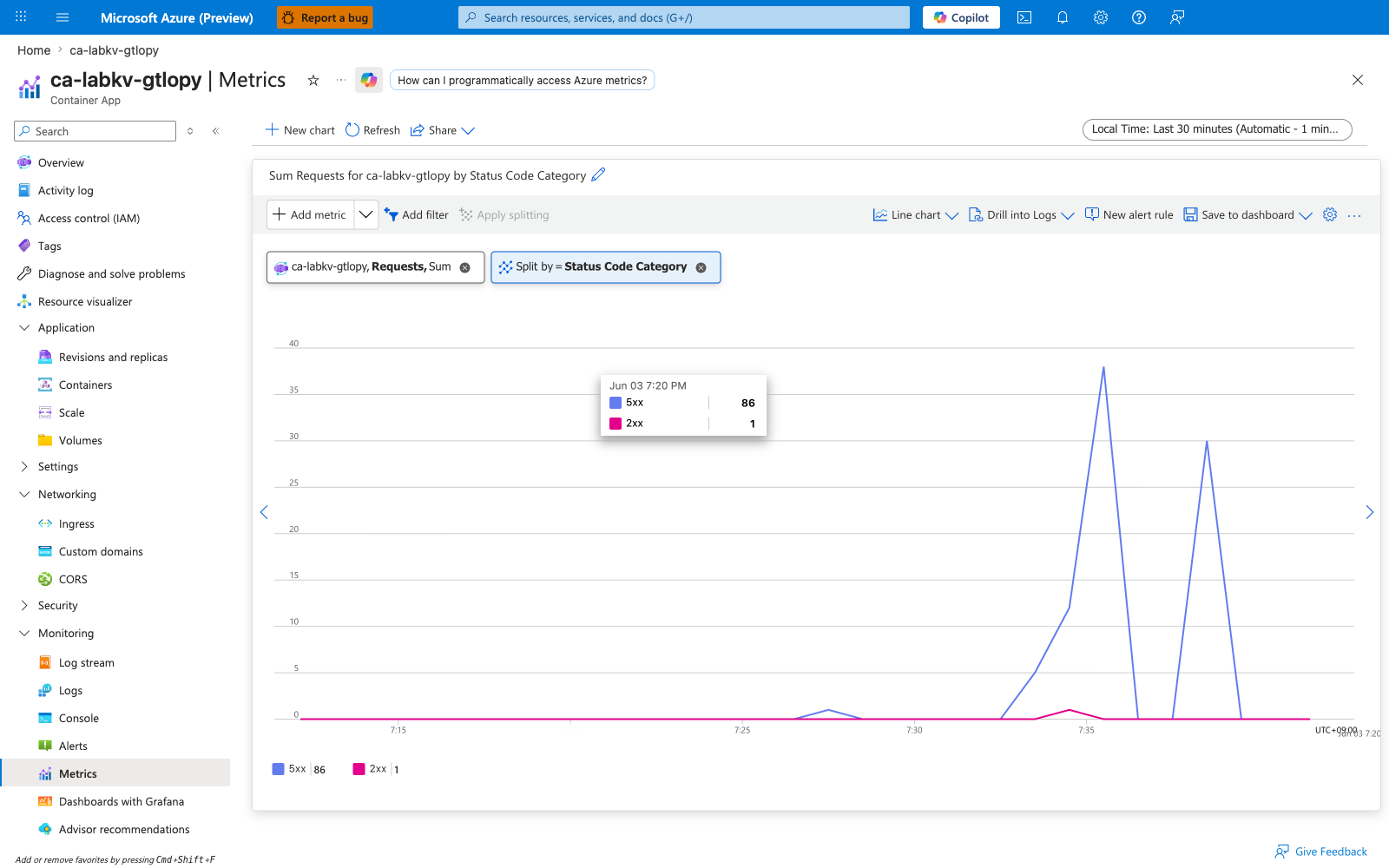1389x868 pixels.
Task: Focus the global search resources field
Action: tap(684, 17)
